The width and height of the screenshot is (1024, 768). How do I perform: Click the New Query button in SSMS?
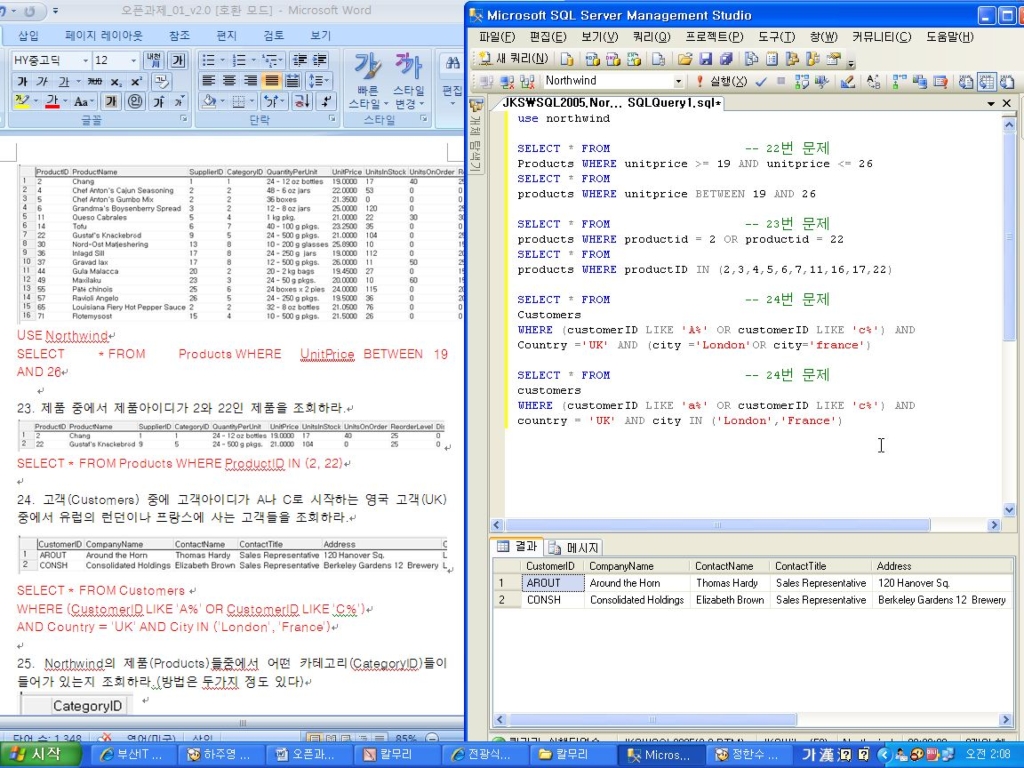point(513,59)
